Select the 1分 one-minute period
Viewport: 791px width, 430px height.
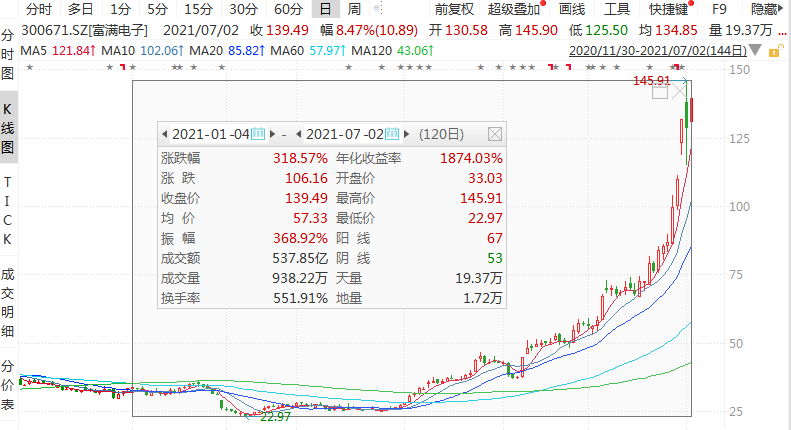pos(121,9)
